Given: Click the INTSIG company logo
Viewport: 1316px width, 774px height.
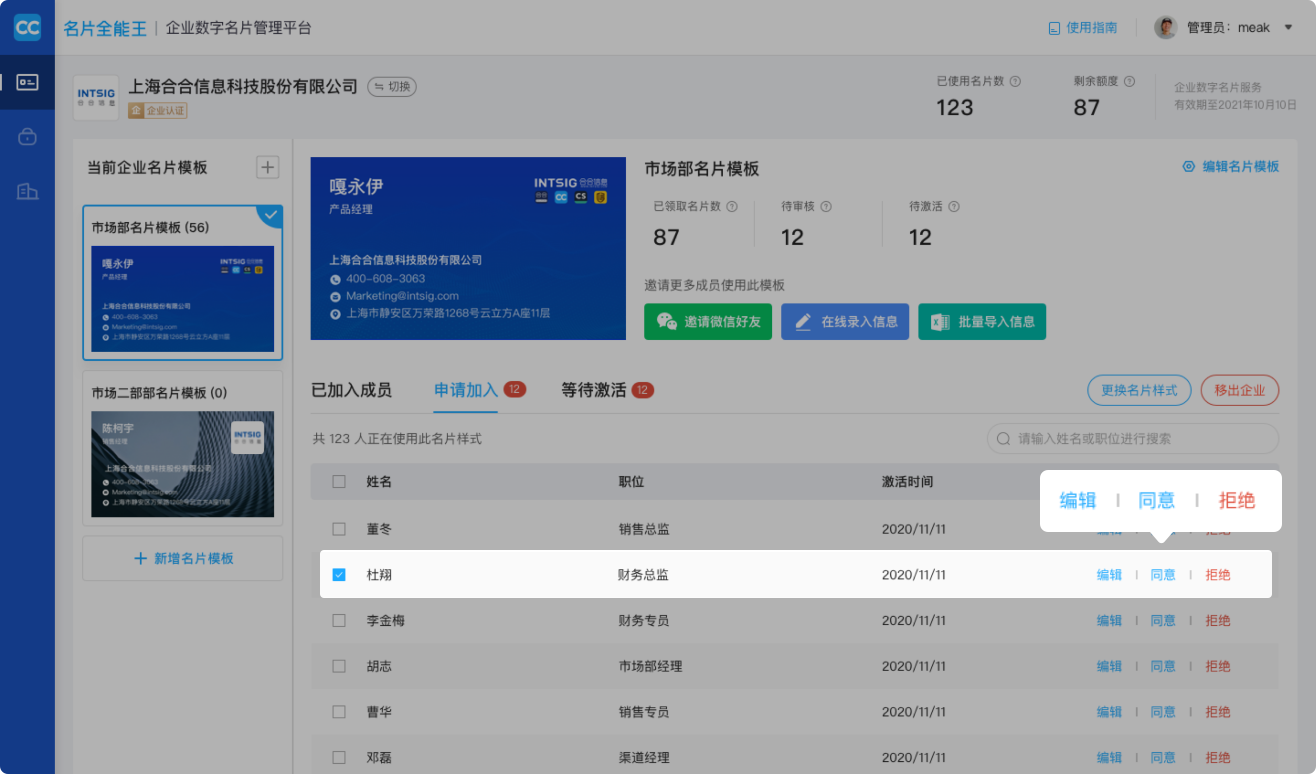Looking at the screenshot, I should (x=96, y=97).
